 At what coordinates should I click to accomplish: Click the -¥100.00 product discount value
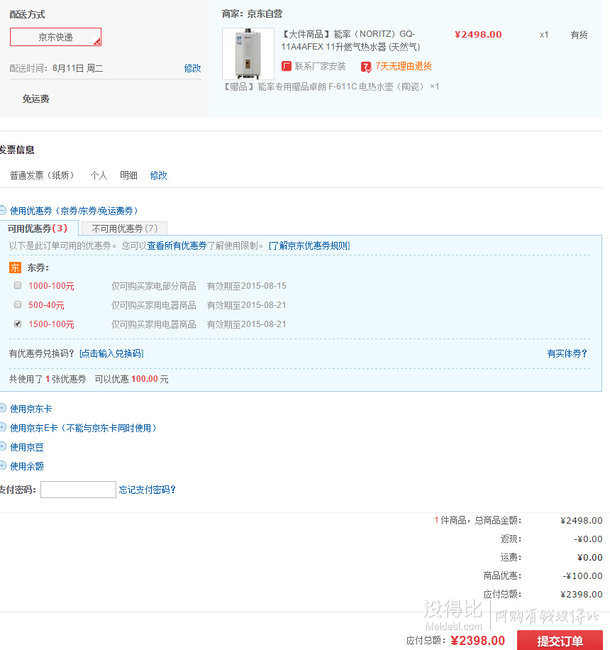point(583,576)
